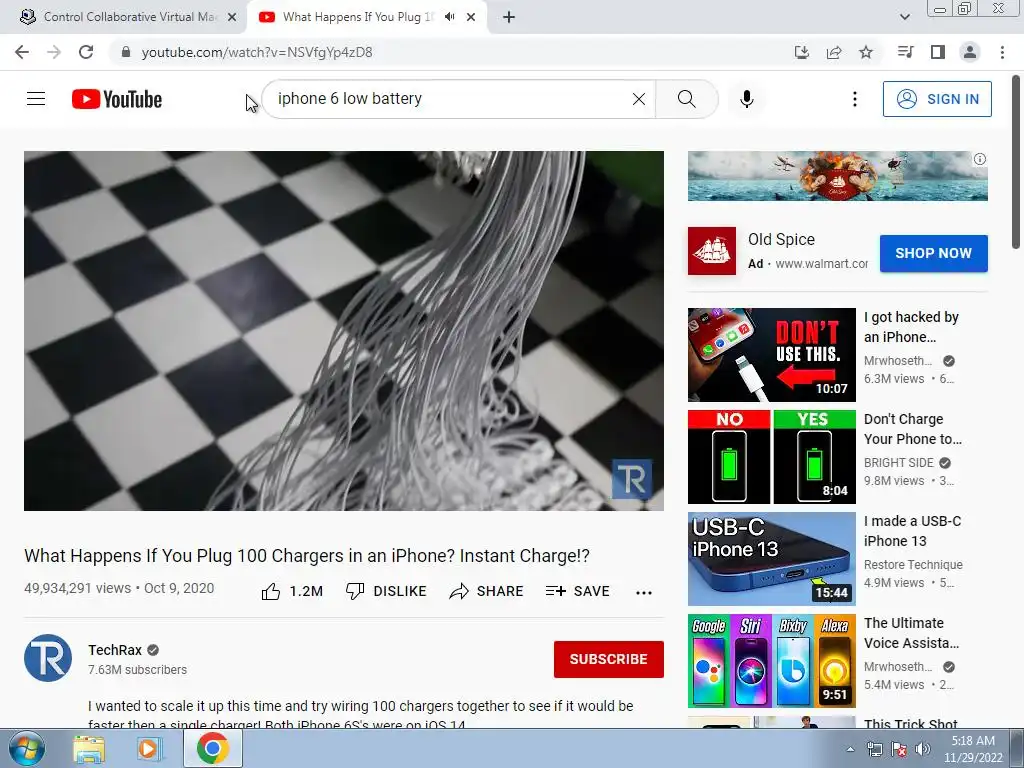Screen dimensions: 1024x768
Task: Mute the YouTube tab via the speaker icon
Action: tap(449, 17)
